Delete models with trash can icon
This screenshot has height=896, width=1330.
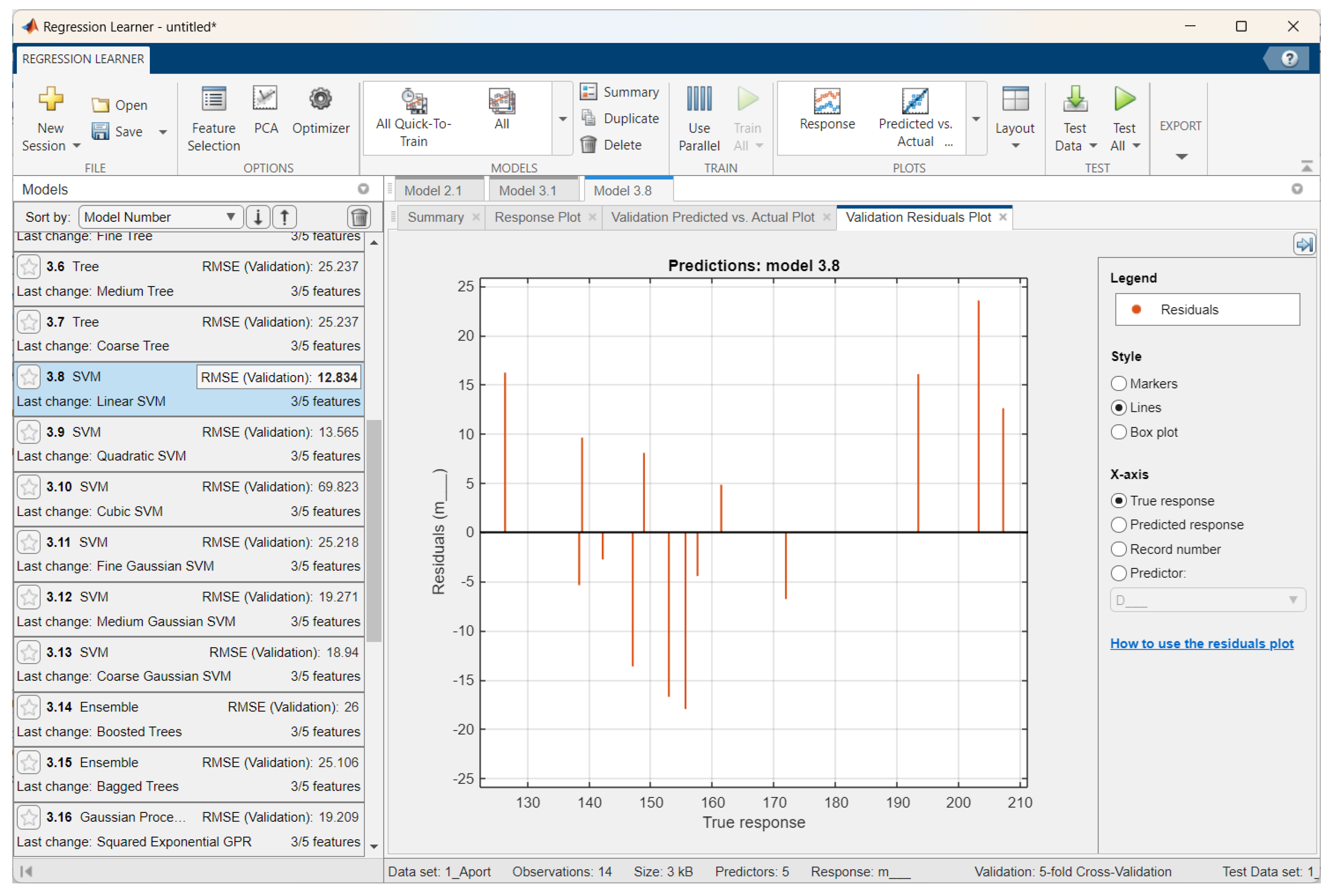[359, 217]
